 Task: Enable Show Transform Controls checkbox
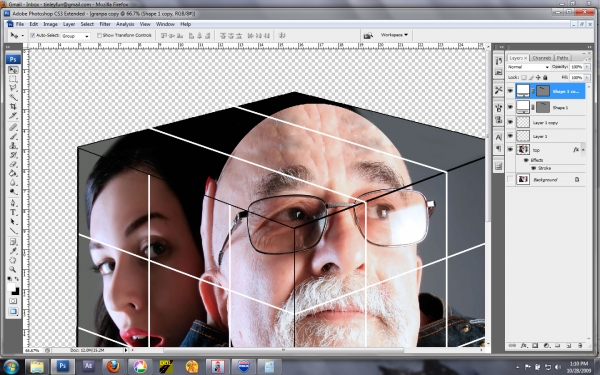[99, 35]
